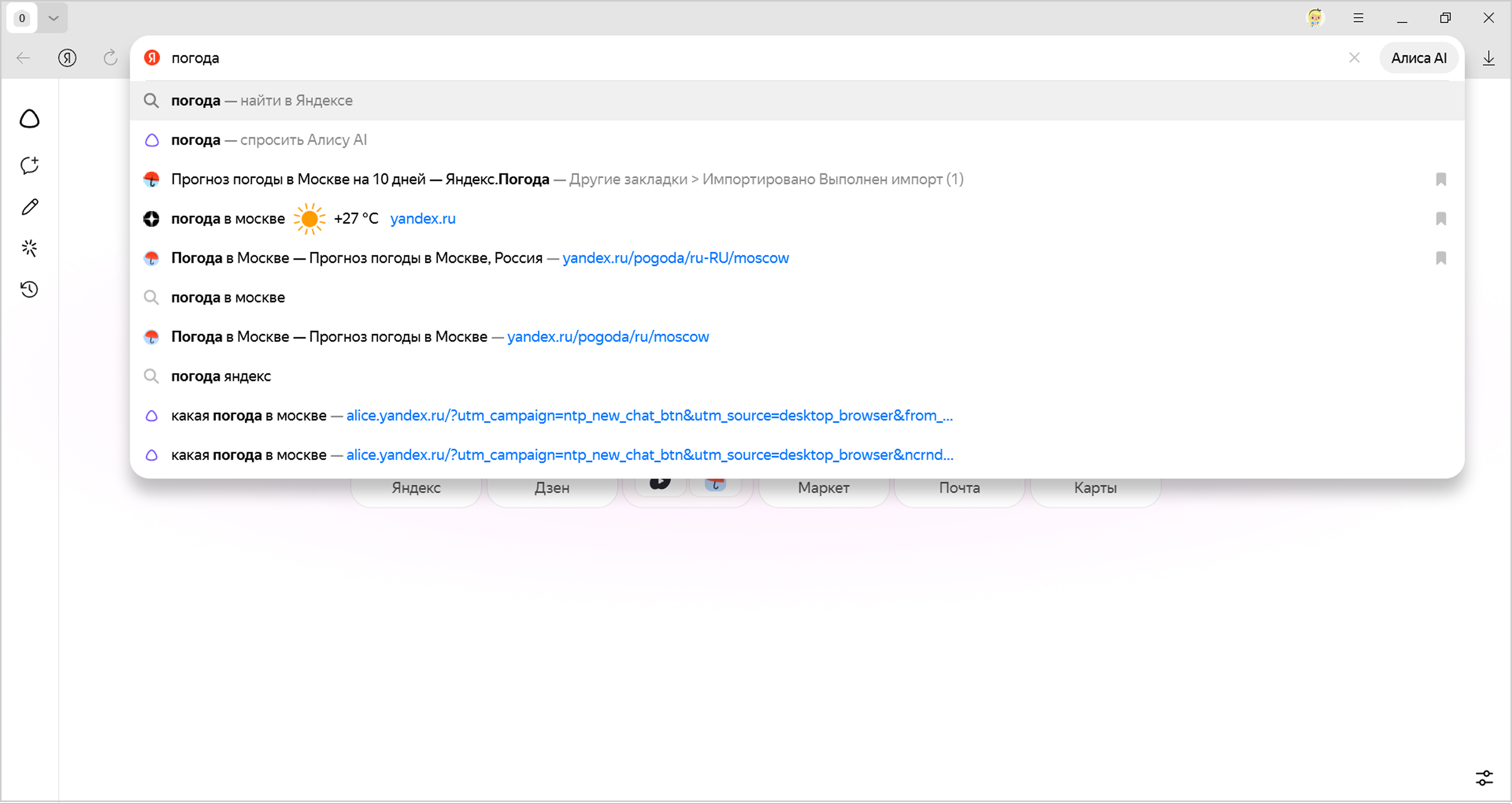This screenshot has height=804, width=1512.
Task: Open Alice assistant in the sidebar
Action: click(x=29, y=119)
